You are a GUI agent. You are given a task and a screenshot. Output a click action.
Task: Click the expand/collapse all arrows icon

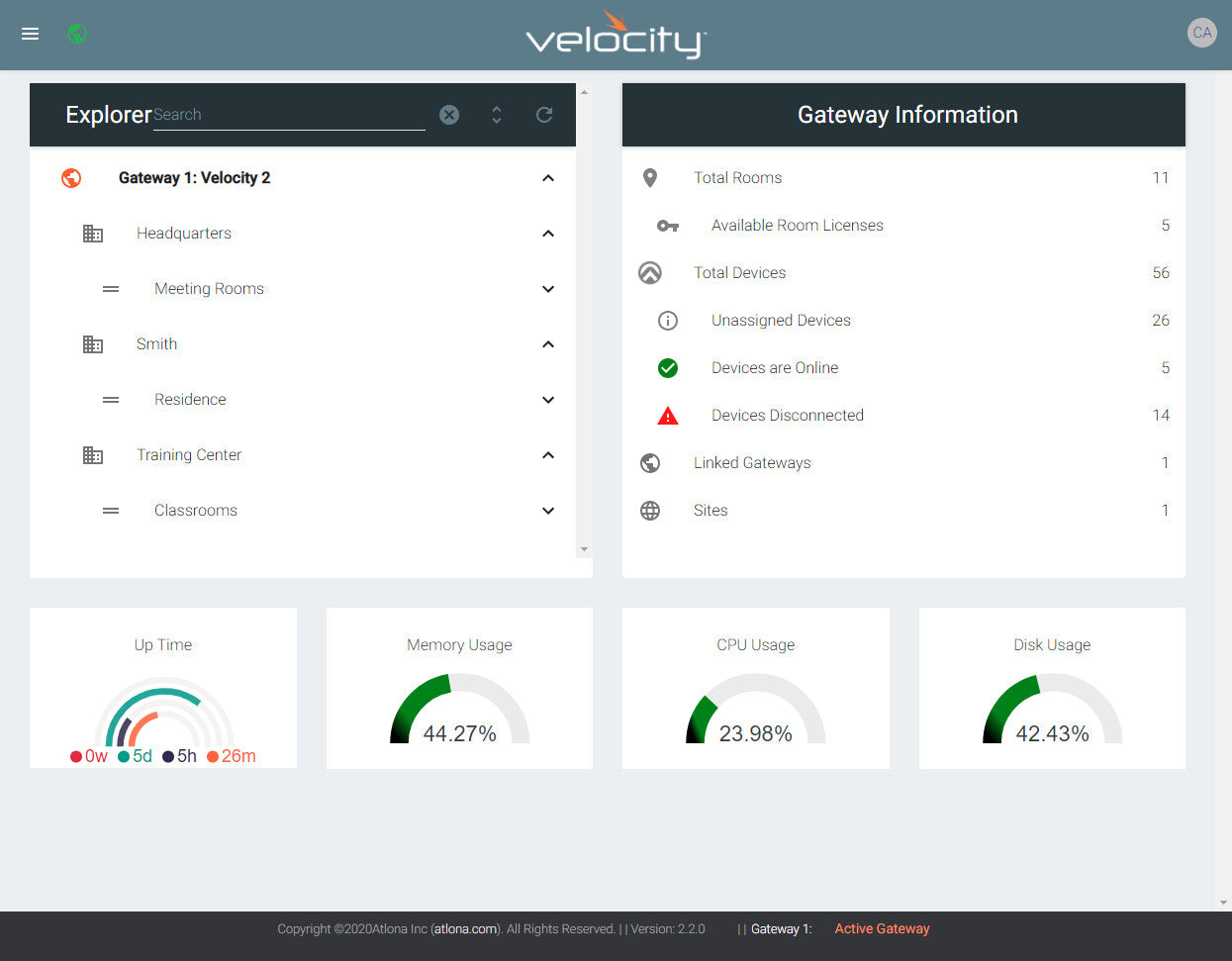[497, 115]
